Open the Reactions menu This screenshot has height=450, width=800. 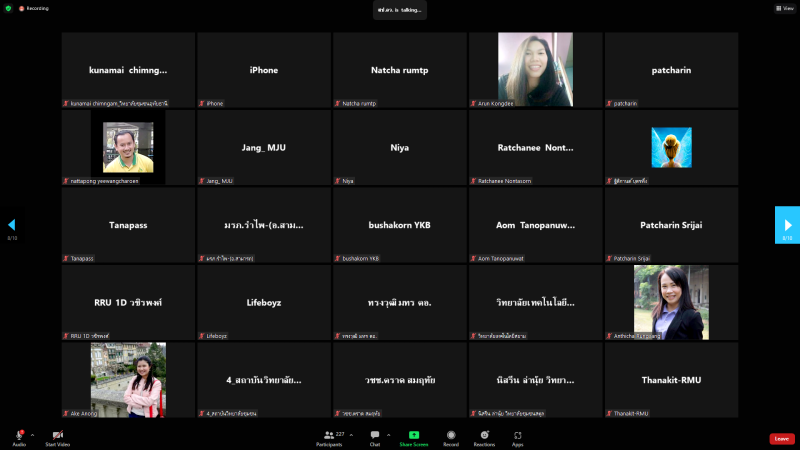[x=485, y=436]
